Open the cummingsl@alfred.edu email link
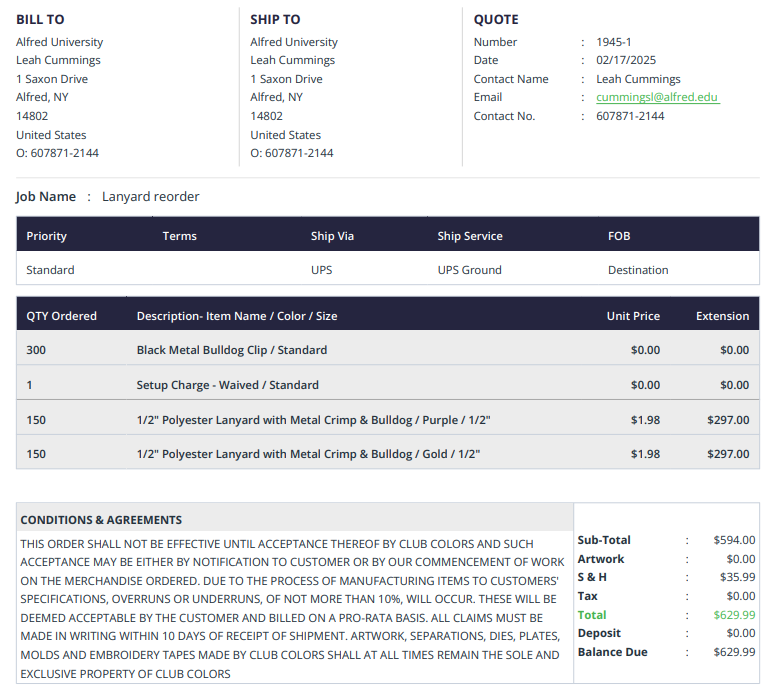Screen dimensions: 773x697 [x=657, y=97]
